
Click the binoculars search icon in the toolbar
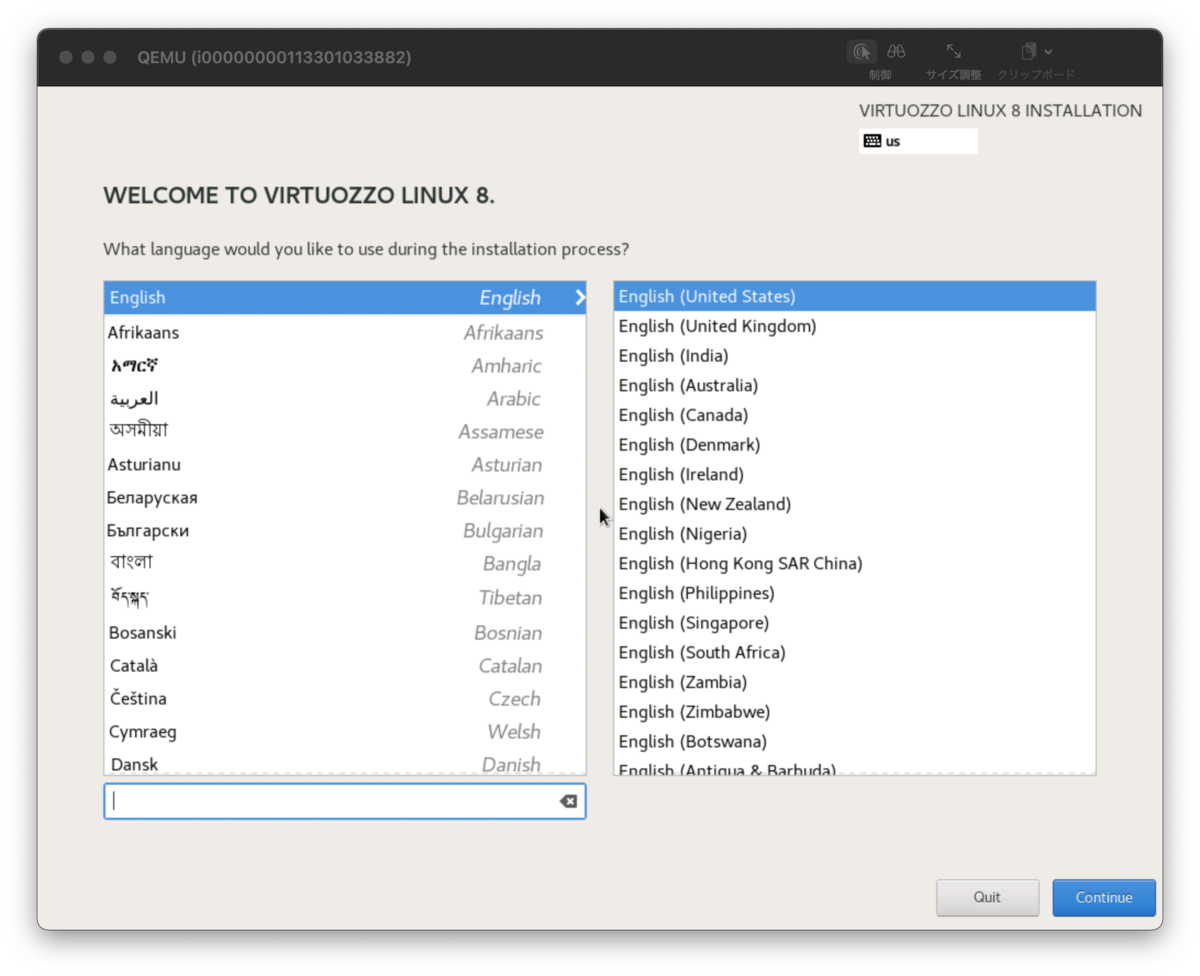pyautogui.click(x=895, y=51)
